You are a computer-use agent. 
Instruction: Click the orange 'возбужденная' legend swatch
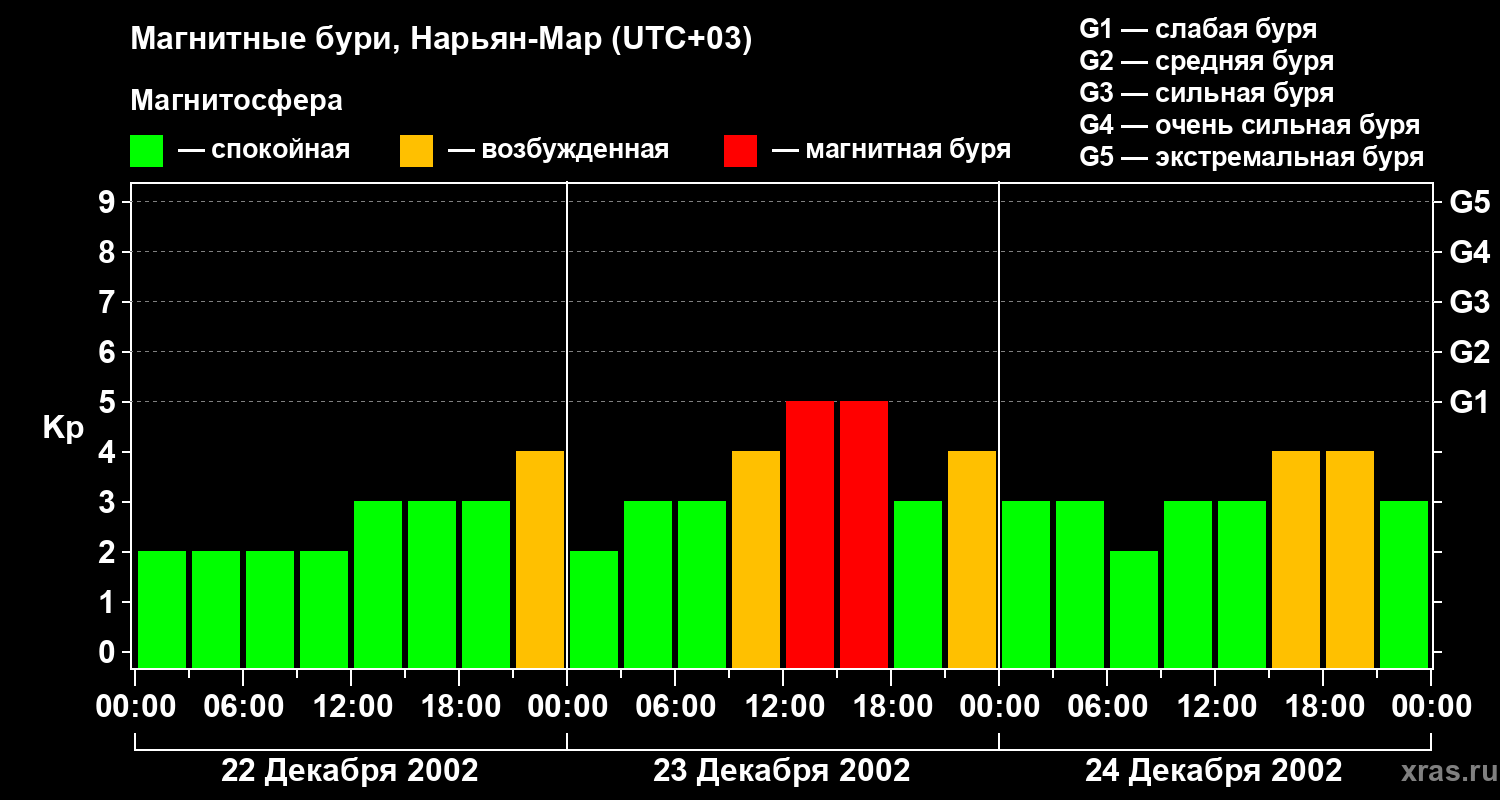click(x=416, y=151)
